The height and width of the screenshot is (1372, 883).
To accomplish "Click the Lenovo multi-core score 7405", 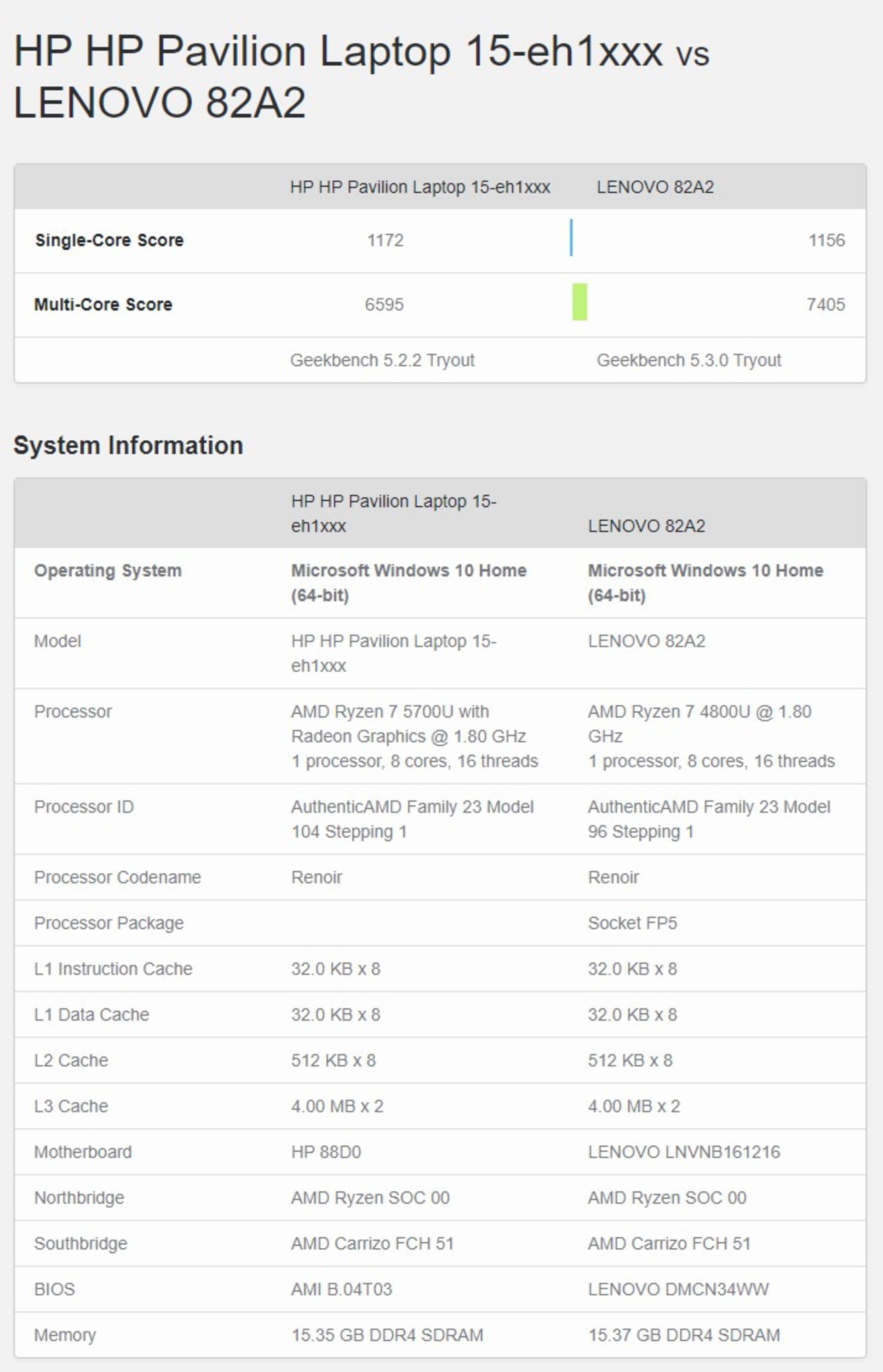I will click(826, 304).
